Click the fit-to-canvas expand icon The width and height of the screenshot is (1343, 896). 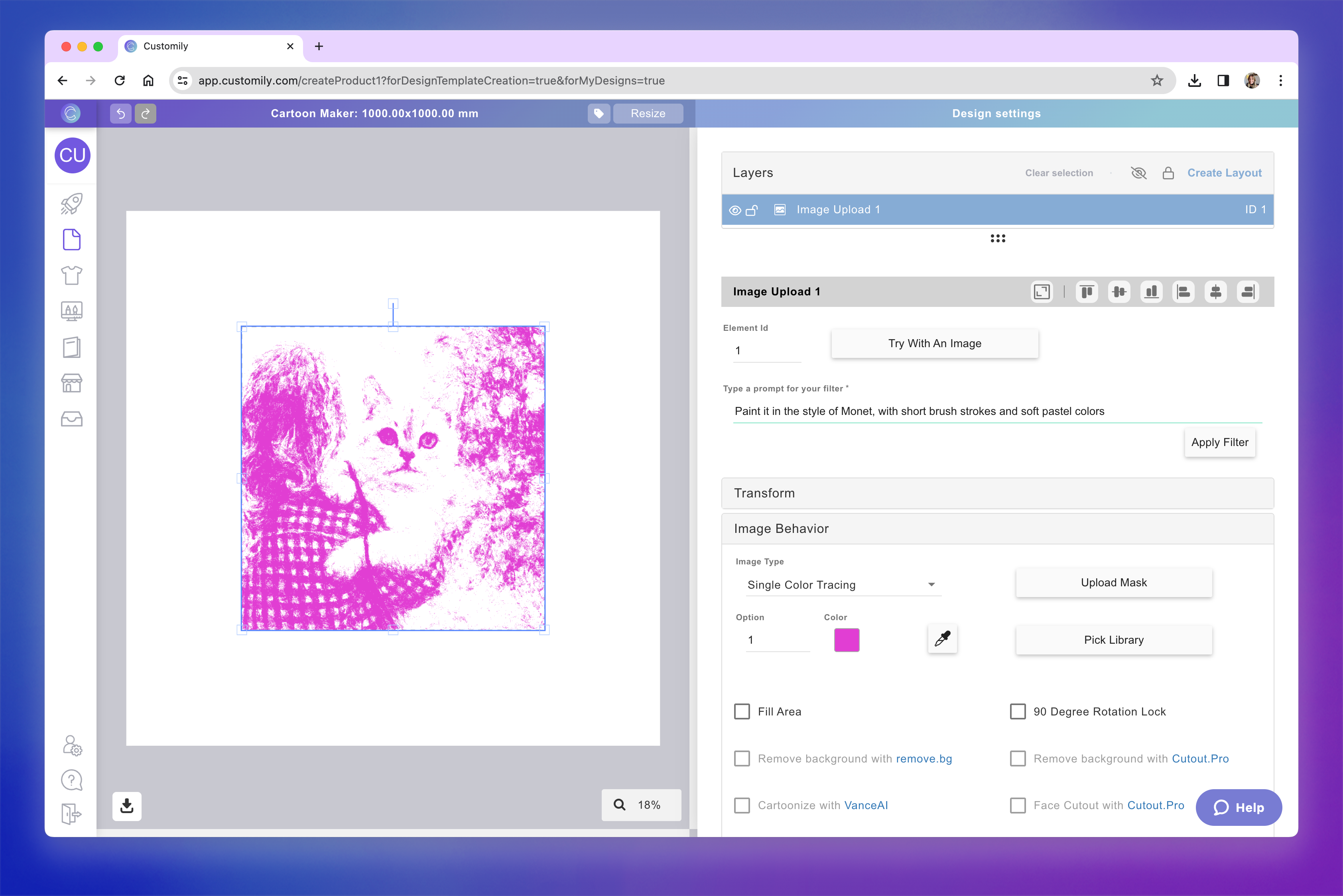[1042, 292]
